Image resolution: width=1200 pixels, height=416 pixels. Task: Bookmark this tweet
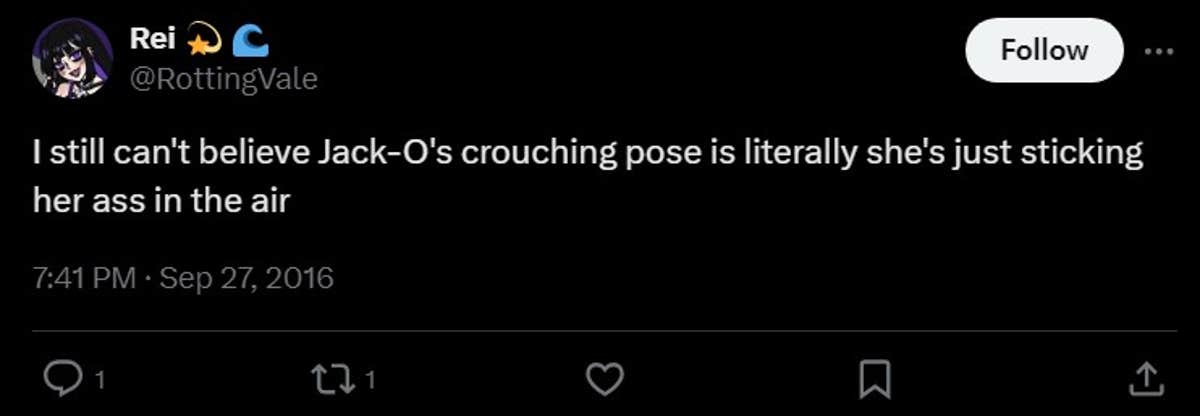877,377
